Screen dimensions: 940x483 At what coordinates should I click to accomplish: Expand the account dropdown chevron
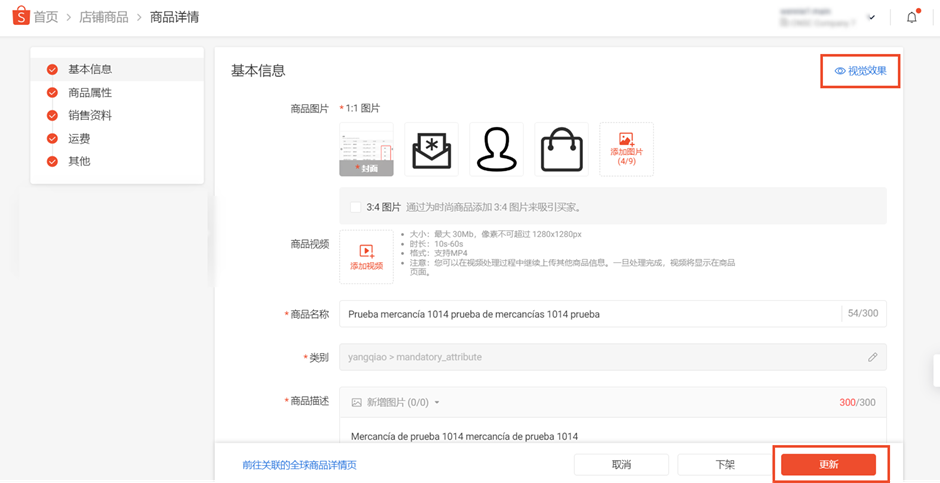coord(872,17)
